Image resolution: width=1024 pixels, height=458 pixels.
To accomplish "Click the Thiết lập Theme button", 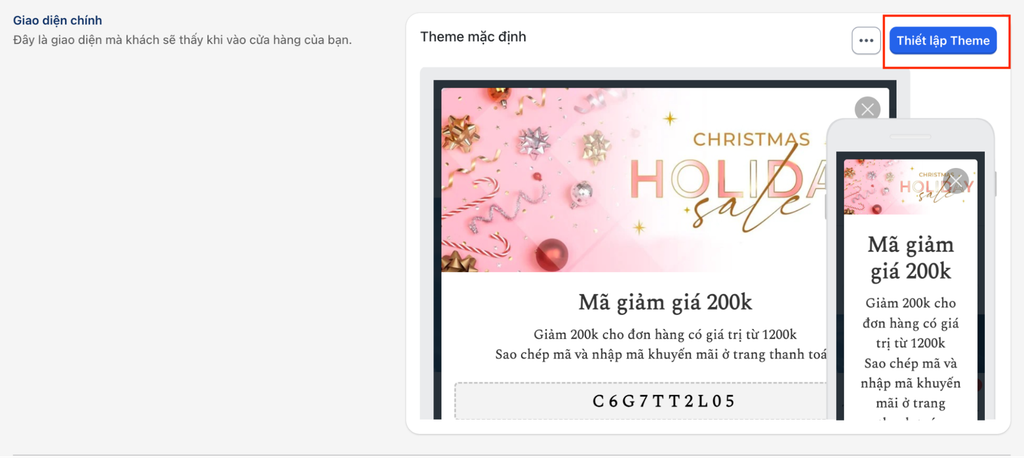I will coord(942,41).
